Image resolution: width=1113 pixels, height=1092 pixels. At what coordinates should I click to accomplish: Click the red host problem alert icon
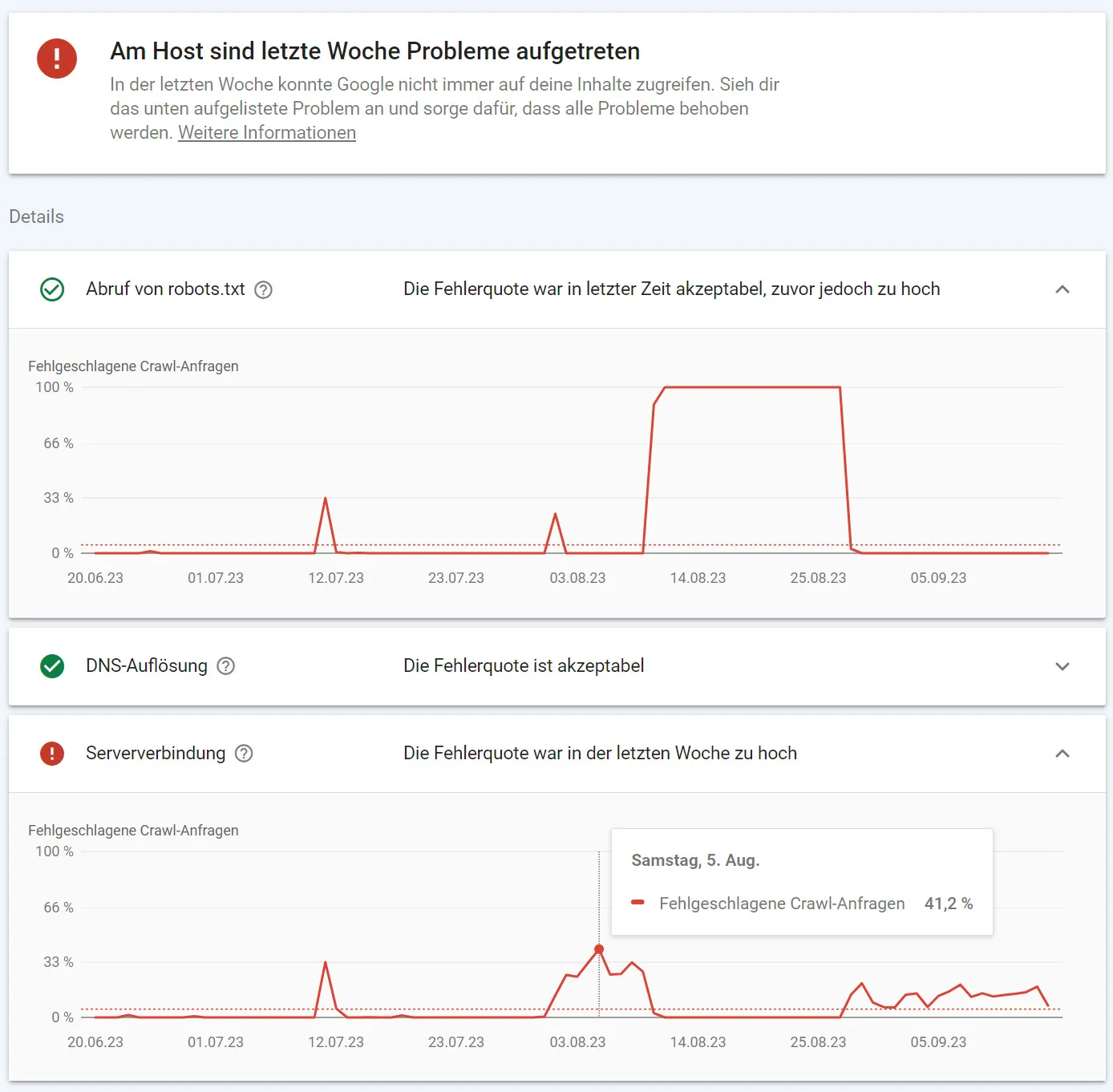pos(57,59)
